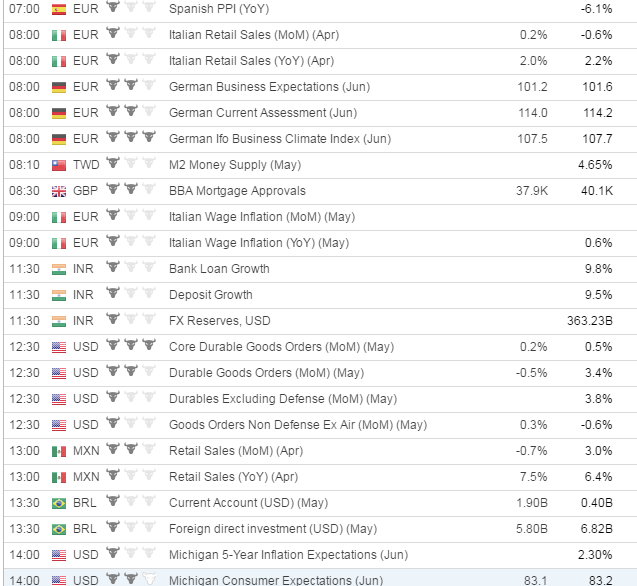Click the bull importance icons for Core Durable Goods Orders
This screenshot has height=586, width=637.
(x=131, y=345)
